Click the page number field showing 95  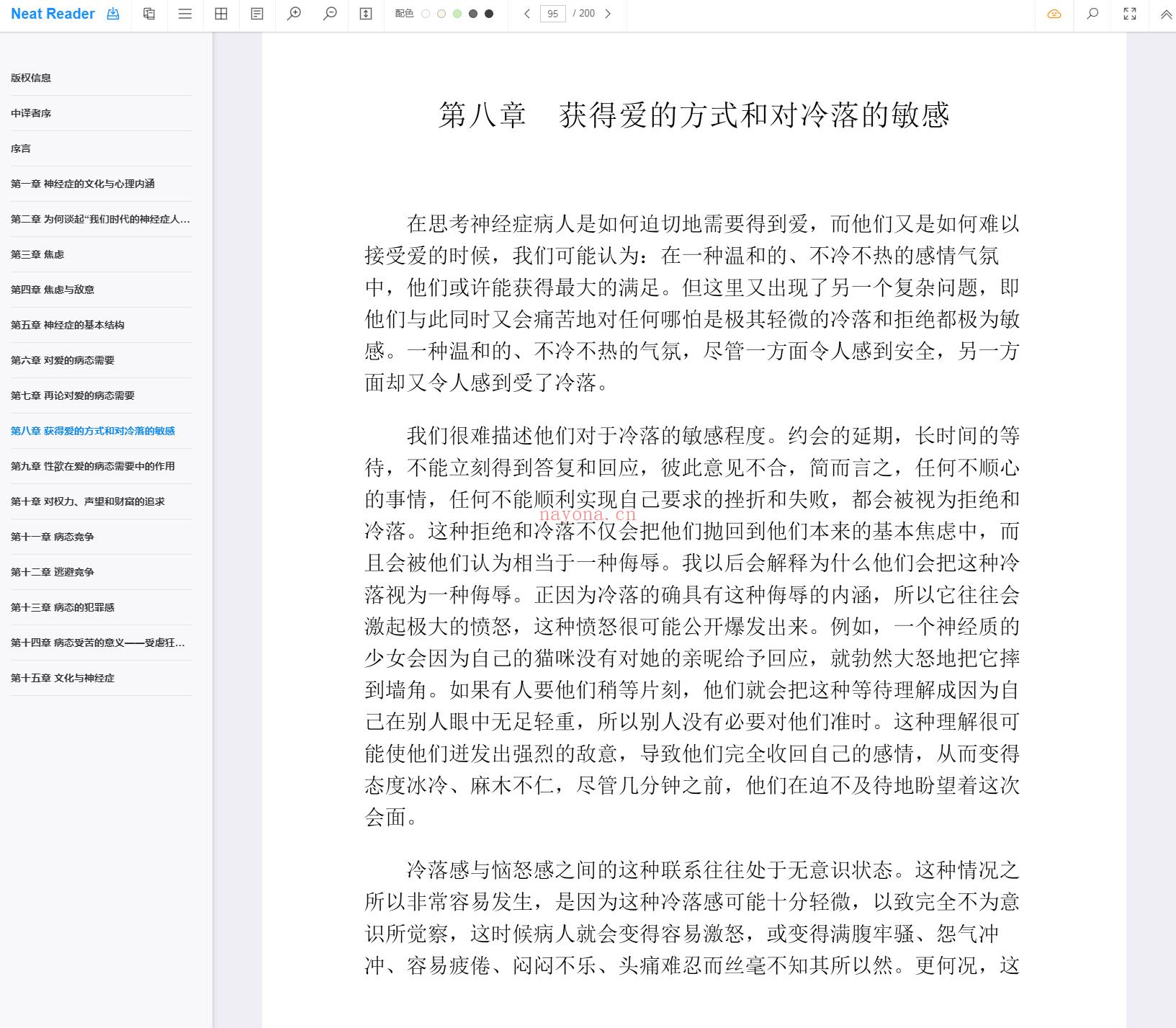coord(552,14)
